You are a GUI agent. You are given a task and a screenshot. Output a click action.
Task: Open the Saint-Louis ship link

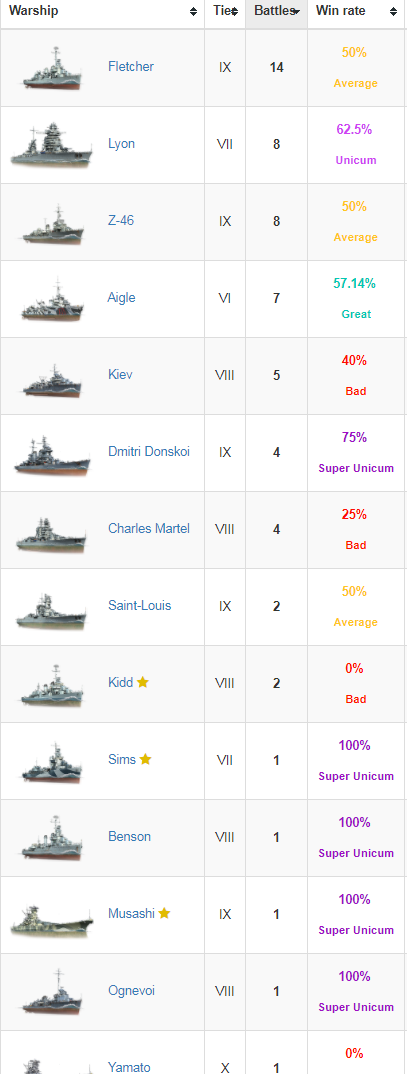(140, 605)
